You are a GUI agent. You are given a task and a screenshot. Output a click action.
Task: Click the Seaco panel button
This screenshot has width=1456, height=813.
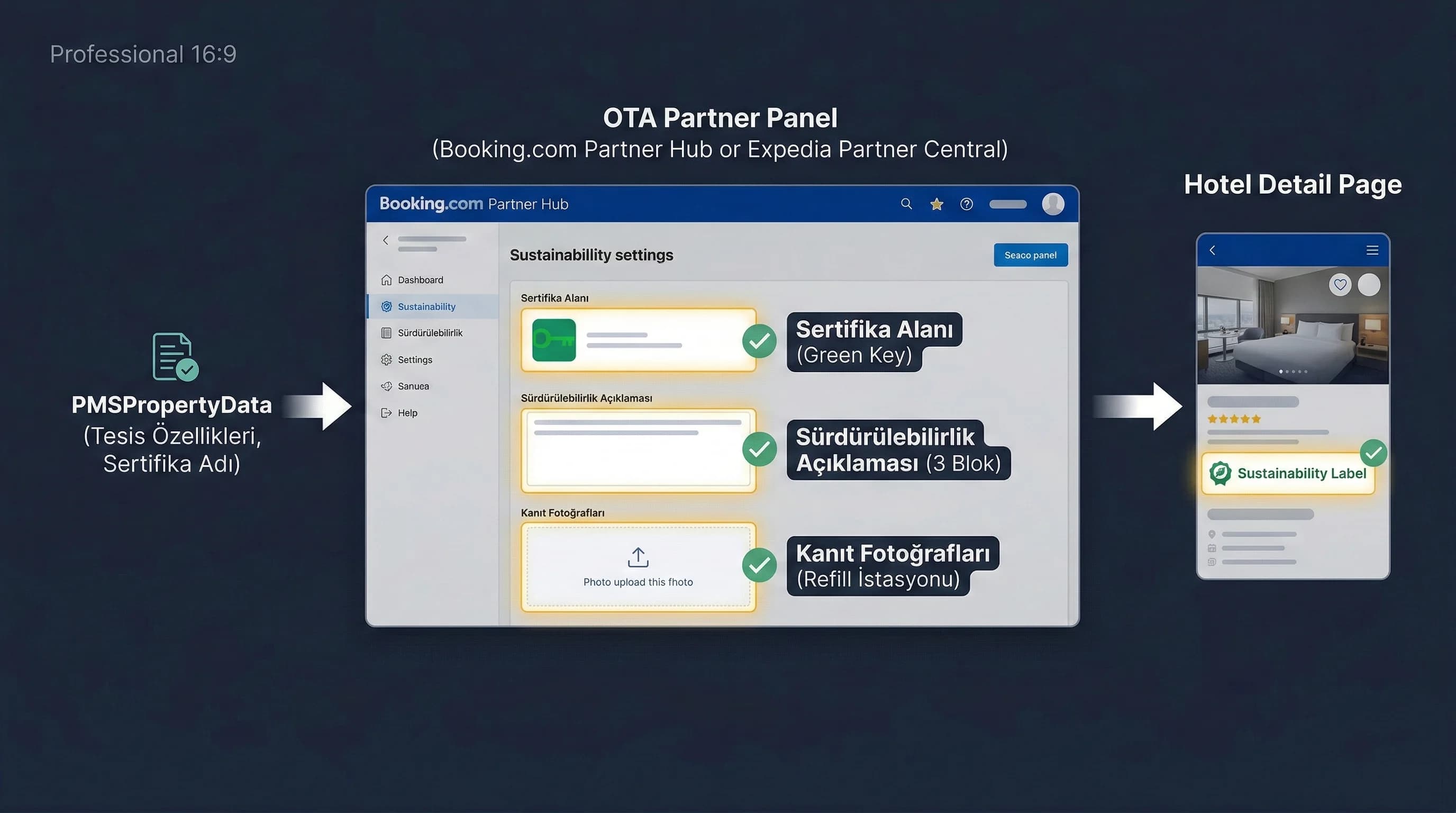1031,255
